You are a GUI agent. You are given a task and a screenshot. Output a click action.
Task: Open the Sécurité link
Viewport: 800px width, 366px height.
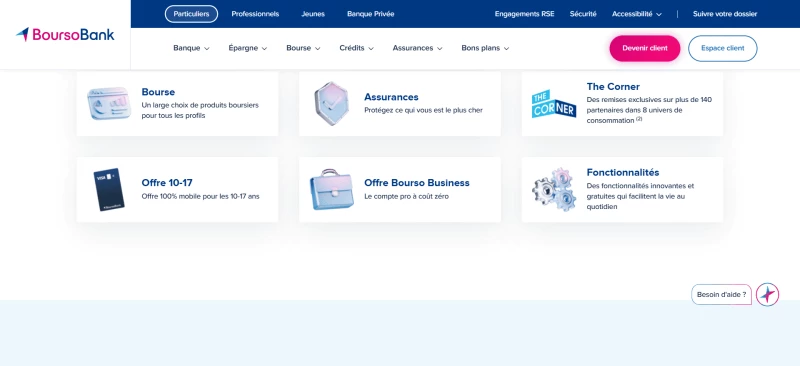[x=583, y=14]
